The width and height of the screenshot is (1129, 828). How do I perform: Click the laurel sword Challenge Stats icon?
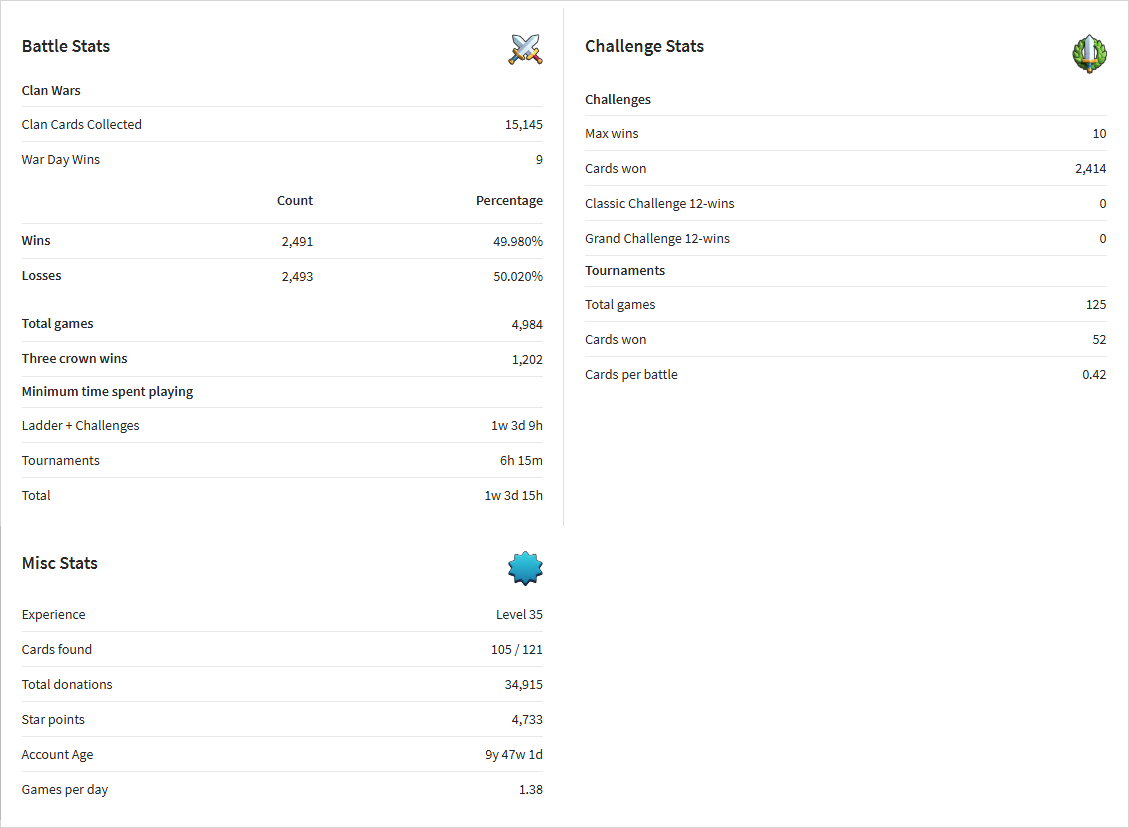click(x=1089, y=53)
